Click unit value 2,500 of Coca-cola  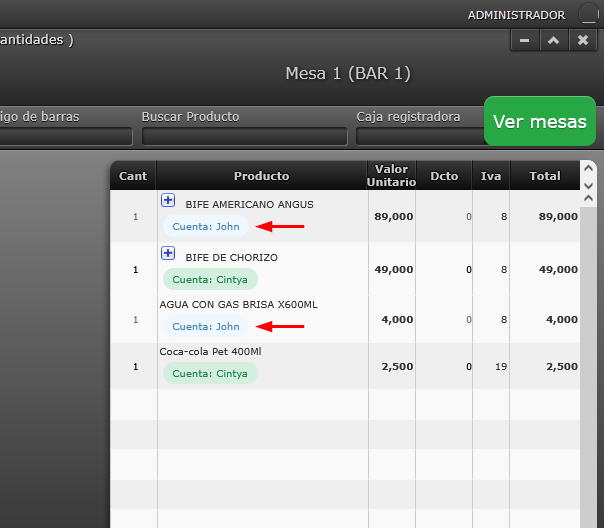397,367
